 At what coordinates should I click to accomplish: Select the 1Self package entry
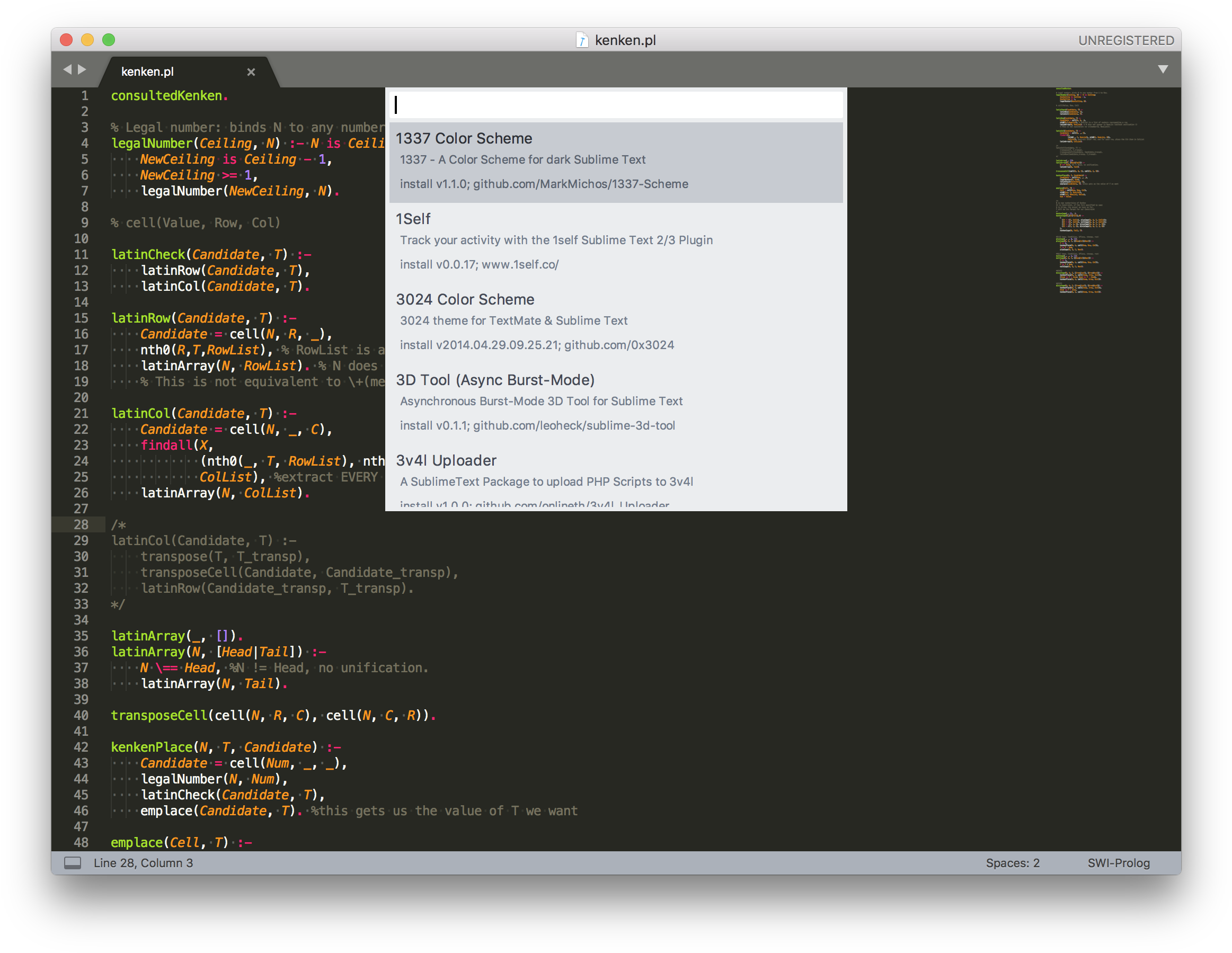tap(615, 243)
